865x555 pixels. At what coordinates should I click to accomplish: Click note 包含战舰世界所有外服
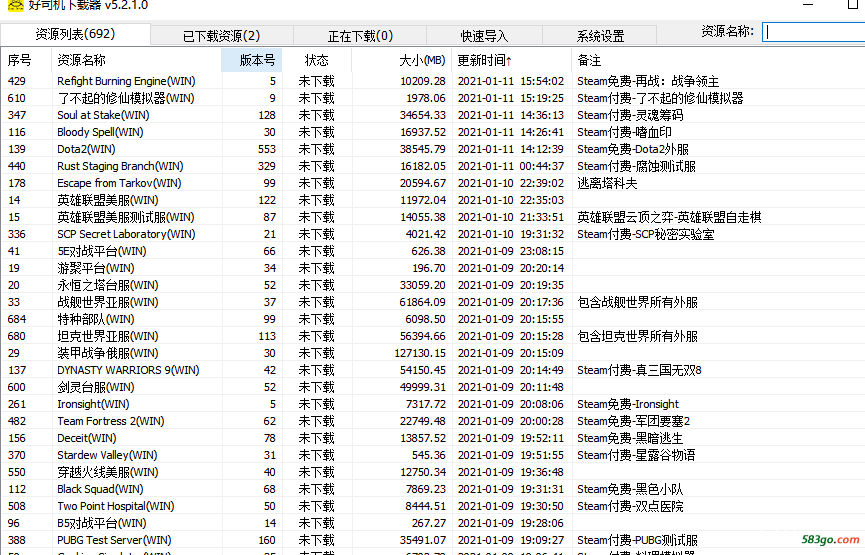click(x=637, y=302)
